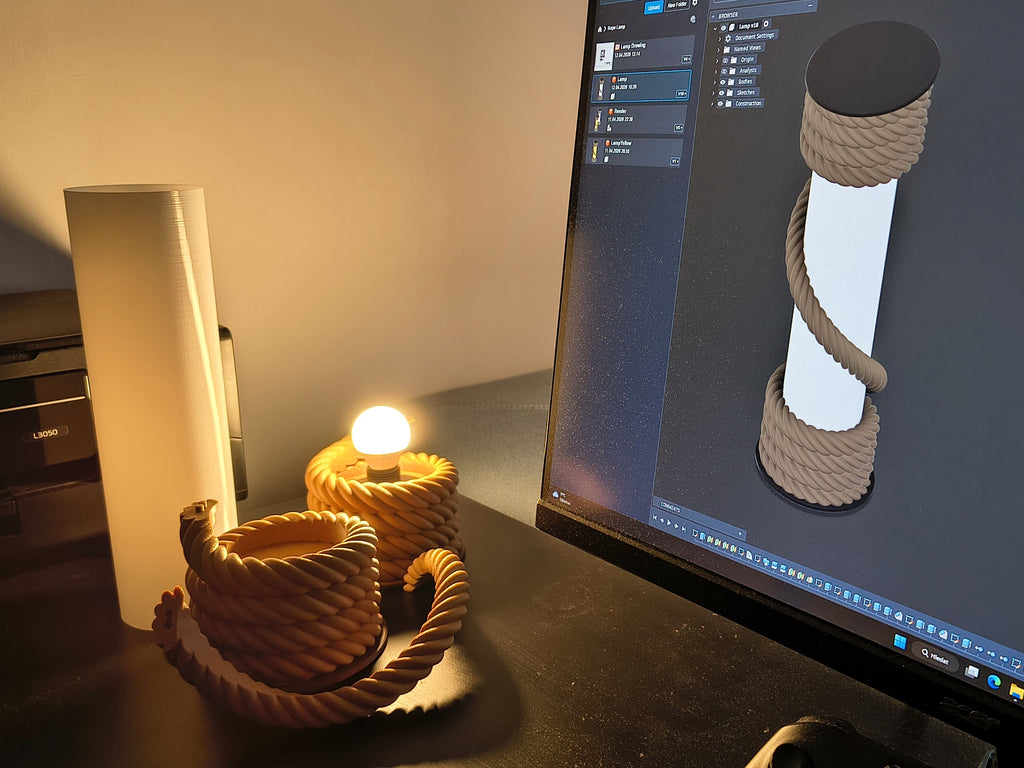The image size is (1024, 768).
Task: Select Named Views in browser tree
Action: click(x=747, y=48)
